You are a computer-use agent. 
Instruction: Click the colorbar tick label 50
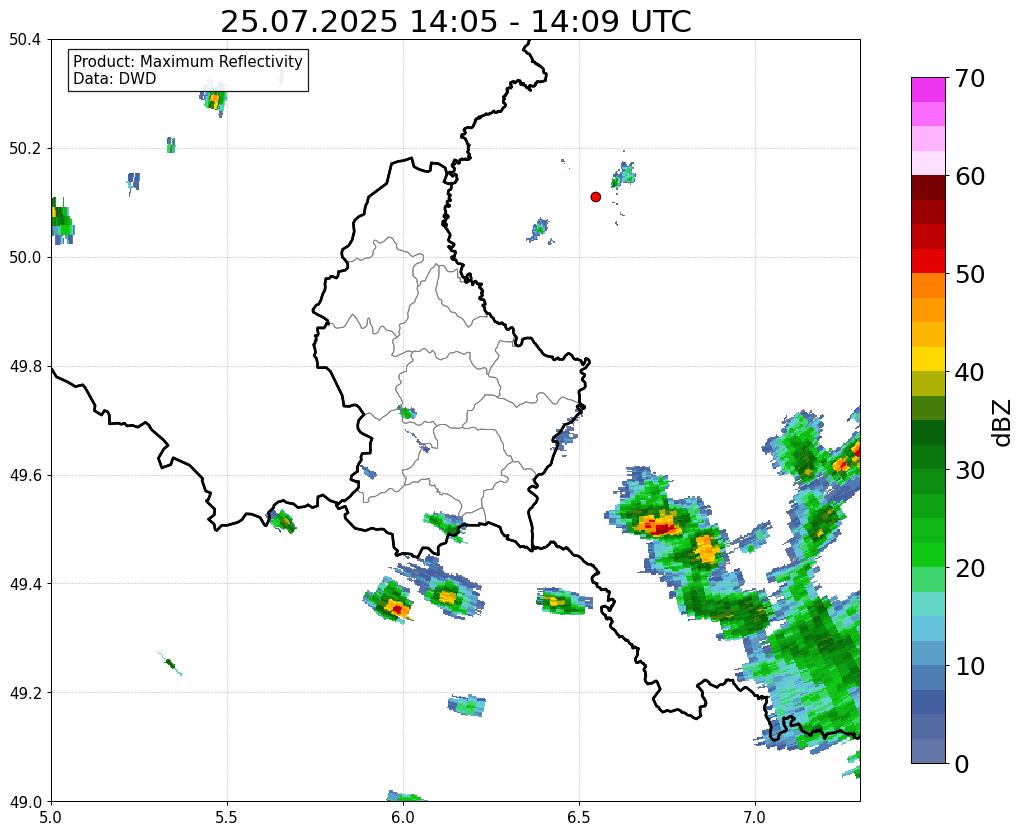970,274
